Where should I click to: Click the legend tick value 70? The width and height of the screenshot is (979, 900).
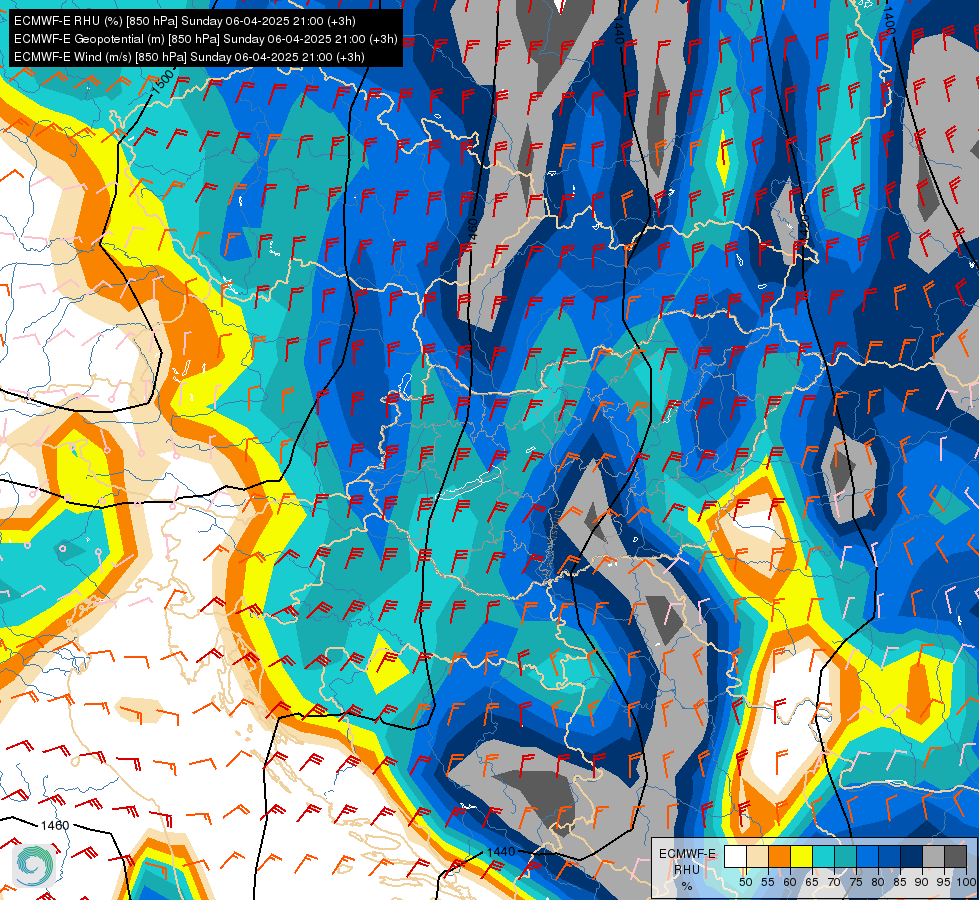(x=834, y=882)
